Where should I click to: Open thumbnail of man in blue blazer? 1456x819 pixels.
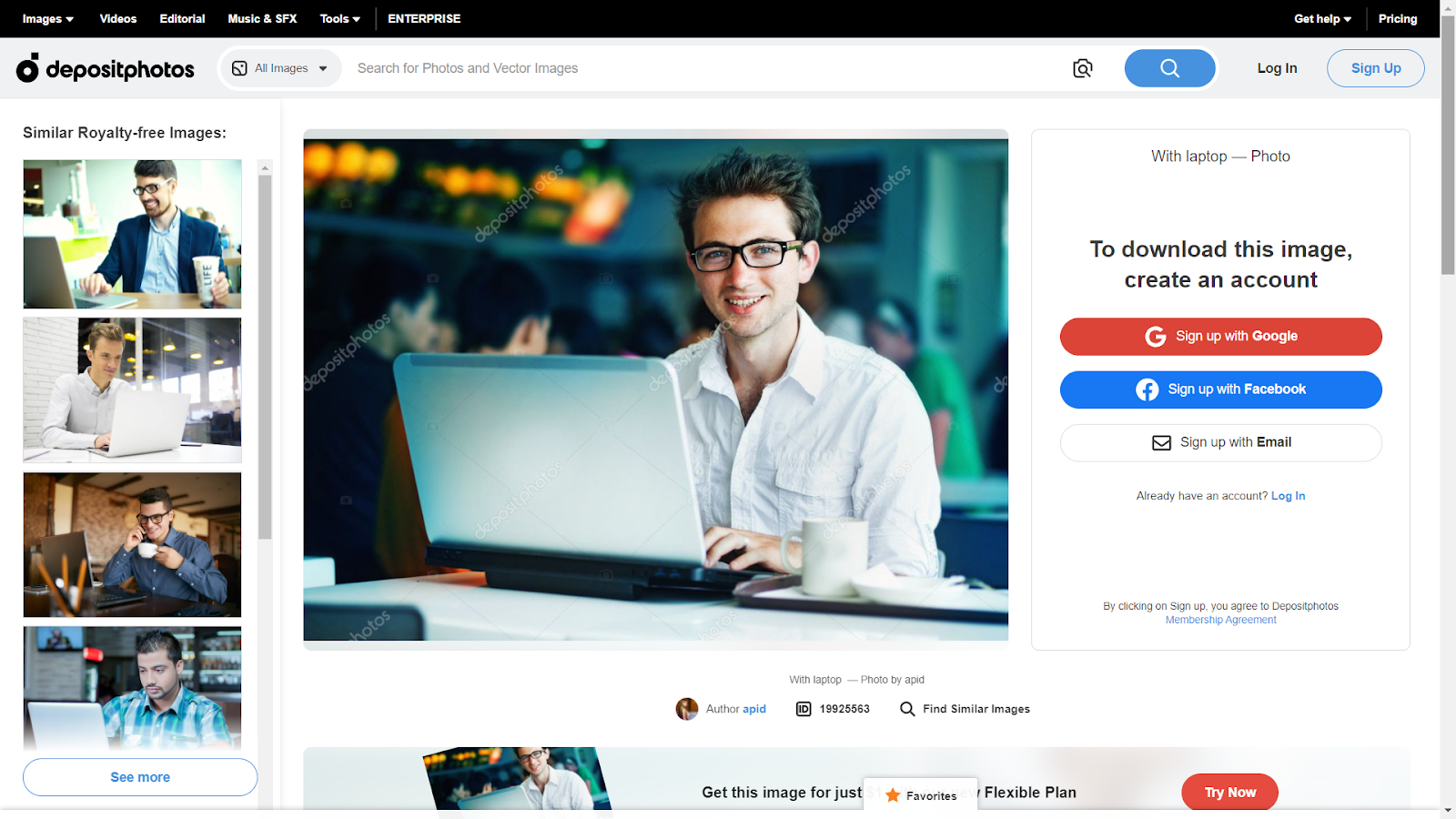click(x=133, y=234)
